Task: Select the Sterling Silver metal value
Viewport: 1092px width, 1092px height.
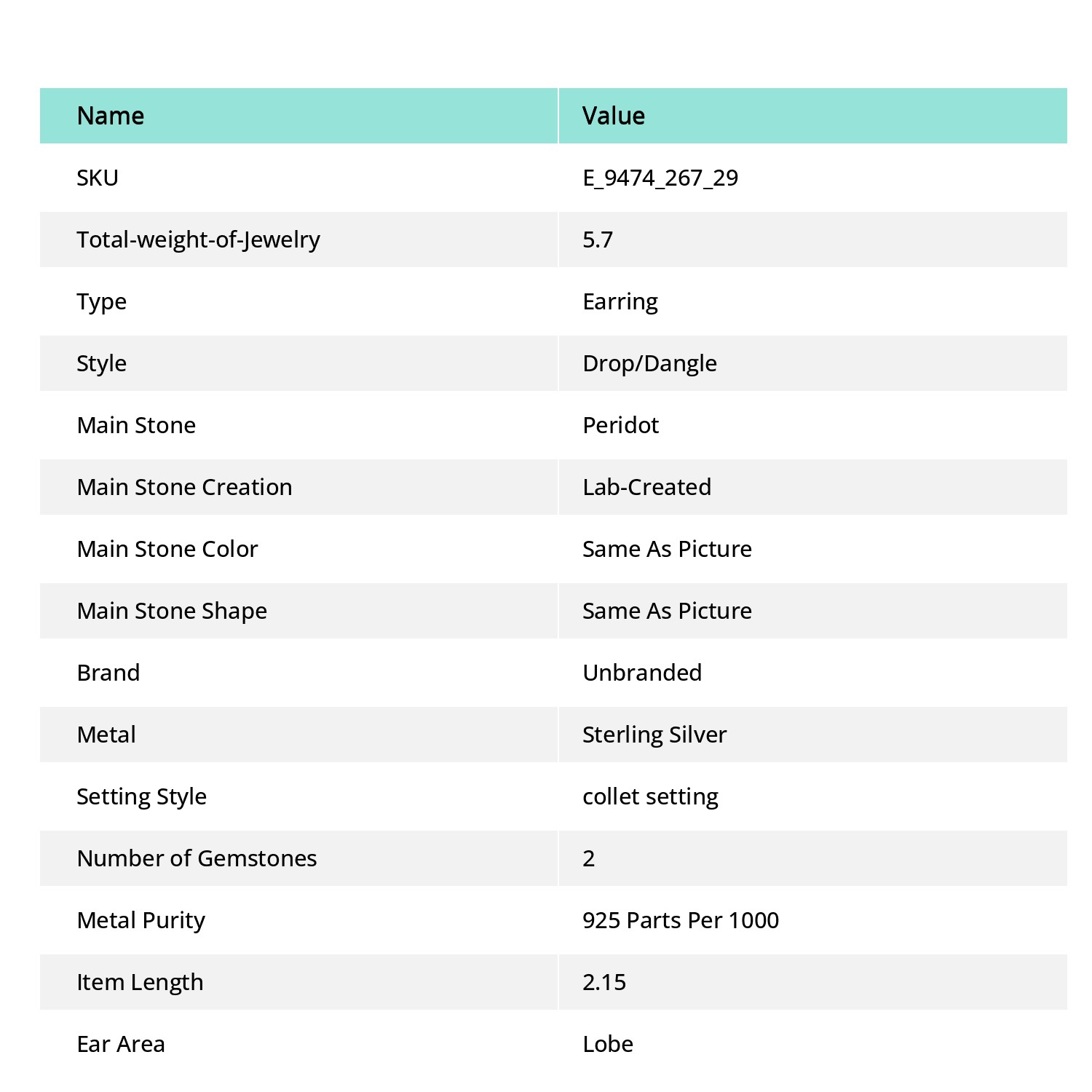Action: (x=654, y=735)
